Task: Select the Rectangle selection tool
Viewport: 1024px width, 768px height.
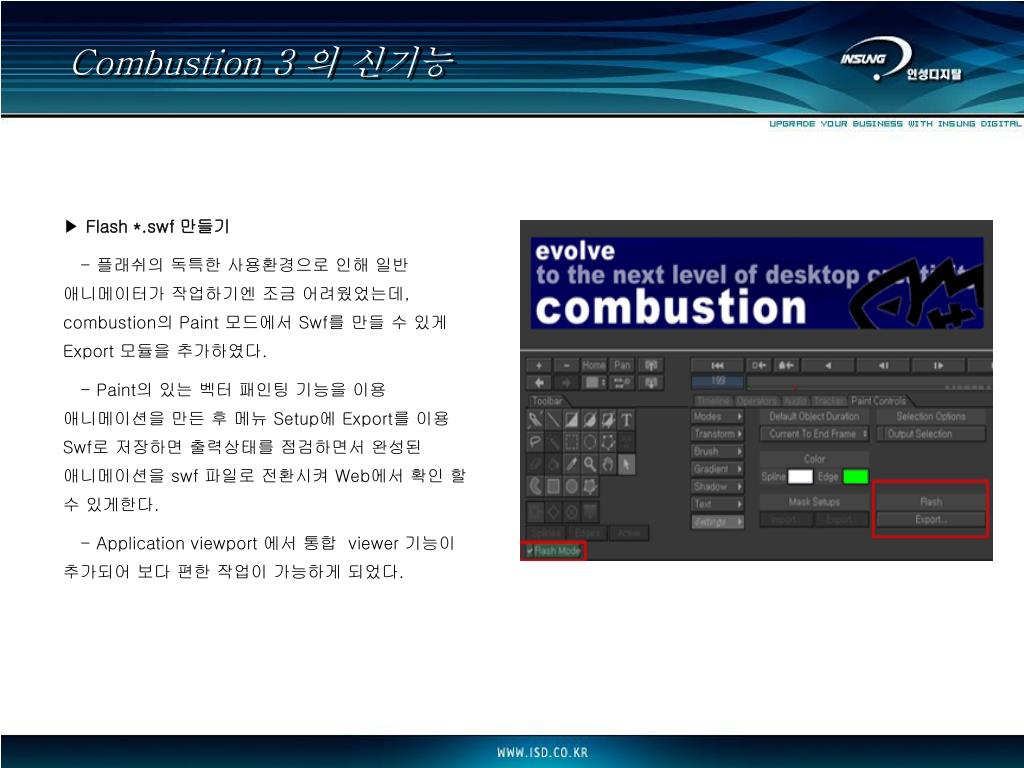Action: [571, 442]
